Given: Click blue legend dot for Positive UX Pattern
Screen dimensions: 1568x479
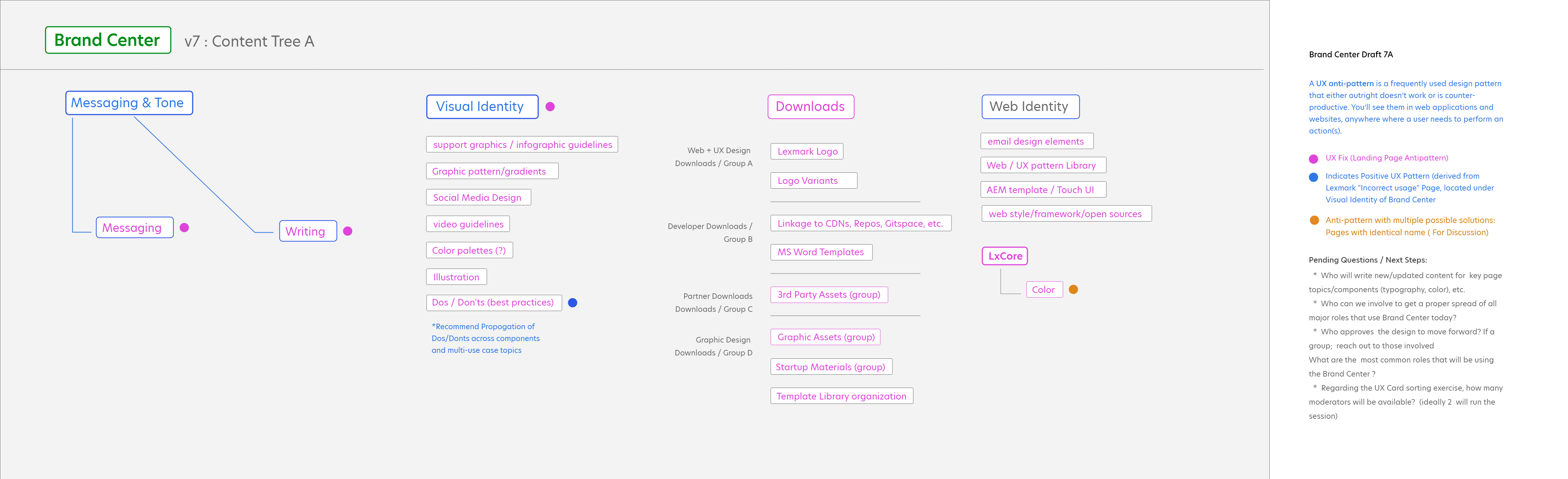Looking at the screenshot, I should (1313, 177).
